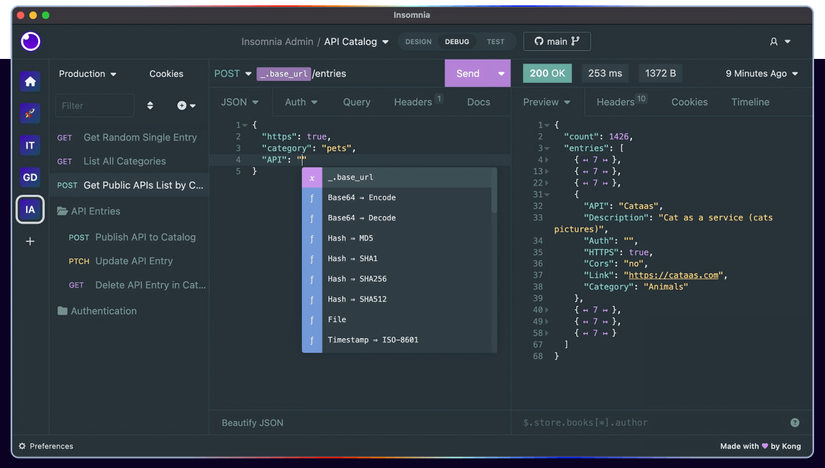Click the Insomnia logo icon
The height and width of the screenshot is (468, 825).
(31, 41)
